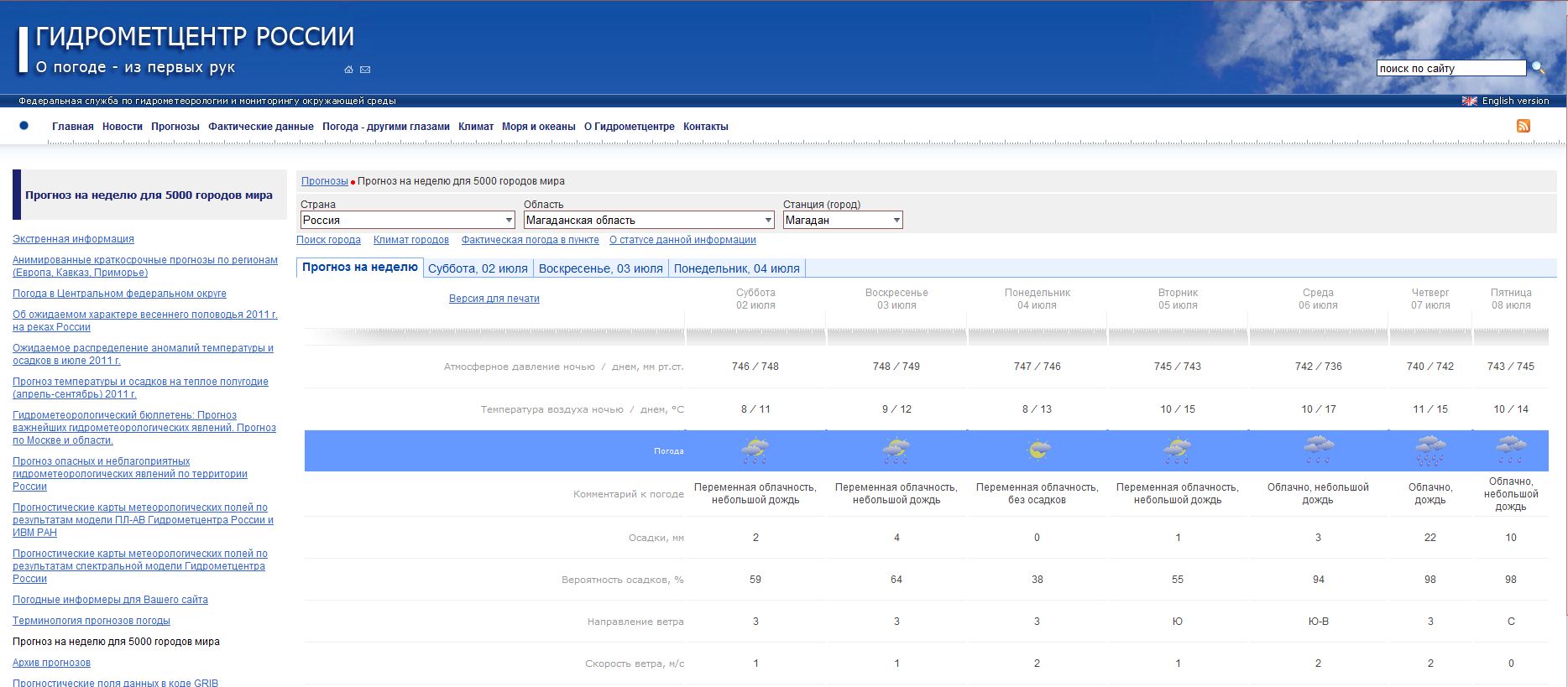
Task: Open the Поиск города link
Action: 328,240
